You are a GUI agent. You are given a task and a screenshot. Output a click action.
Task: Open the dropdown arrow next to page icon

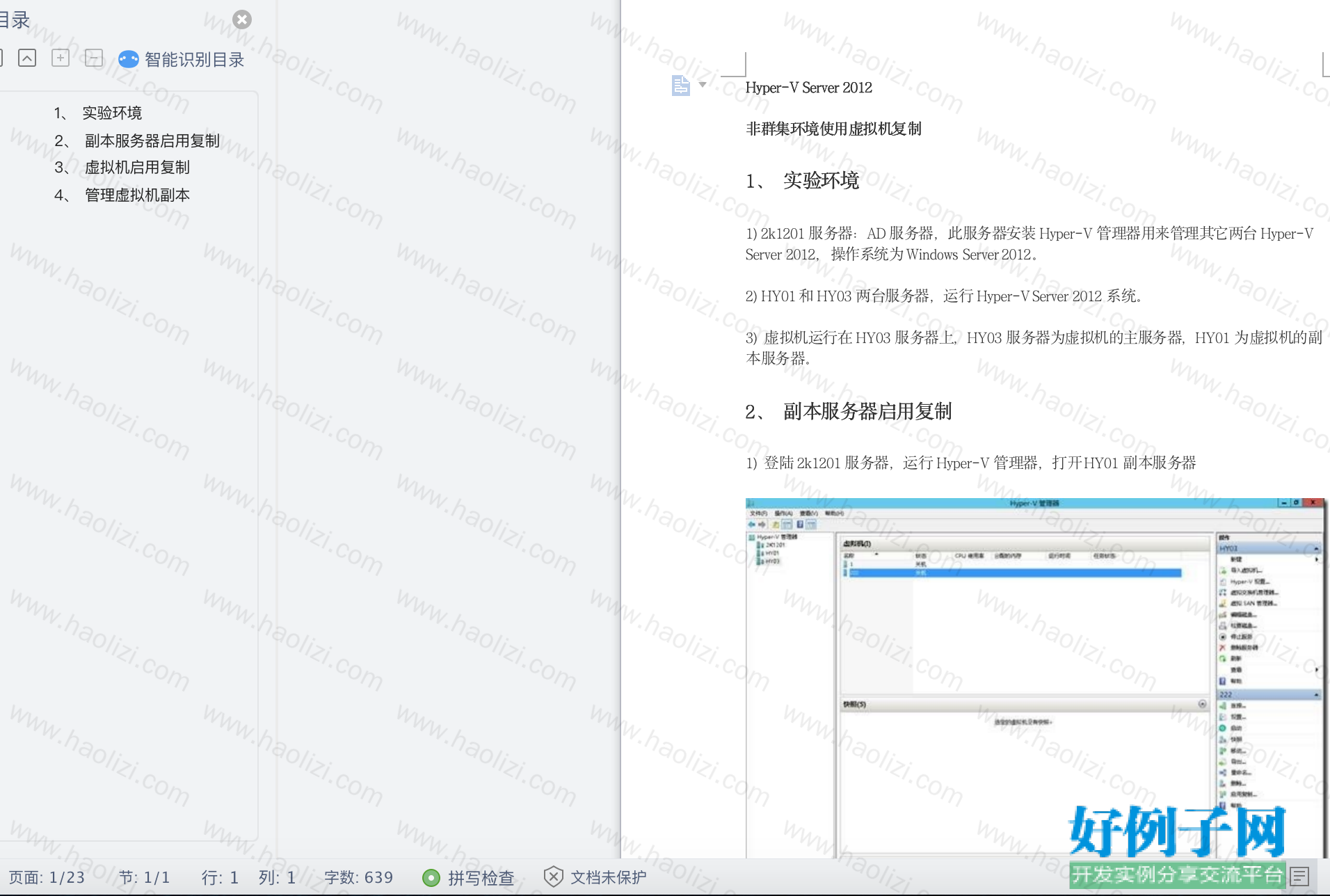point(703,85)
